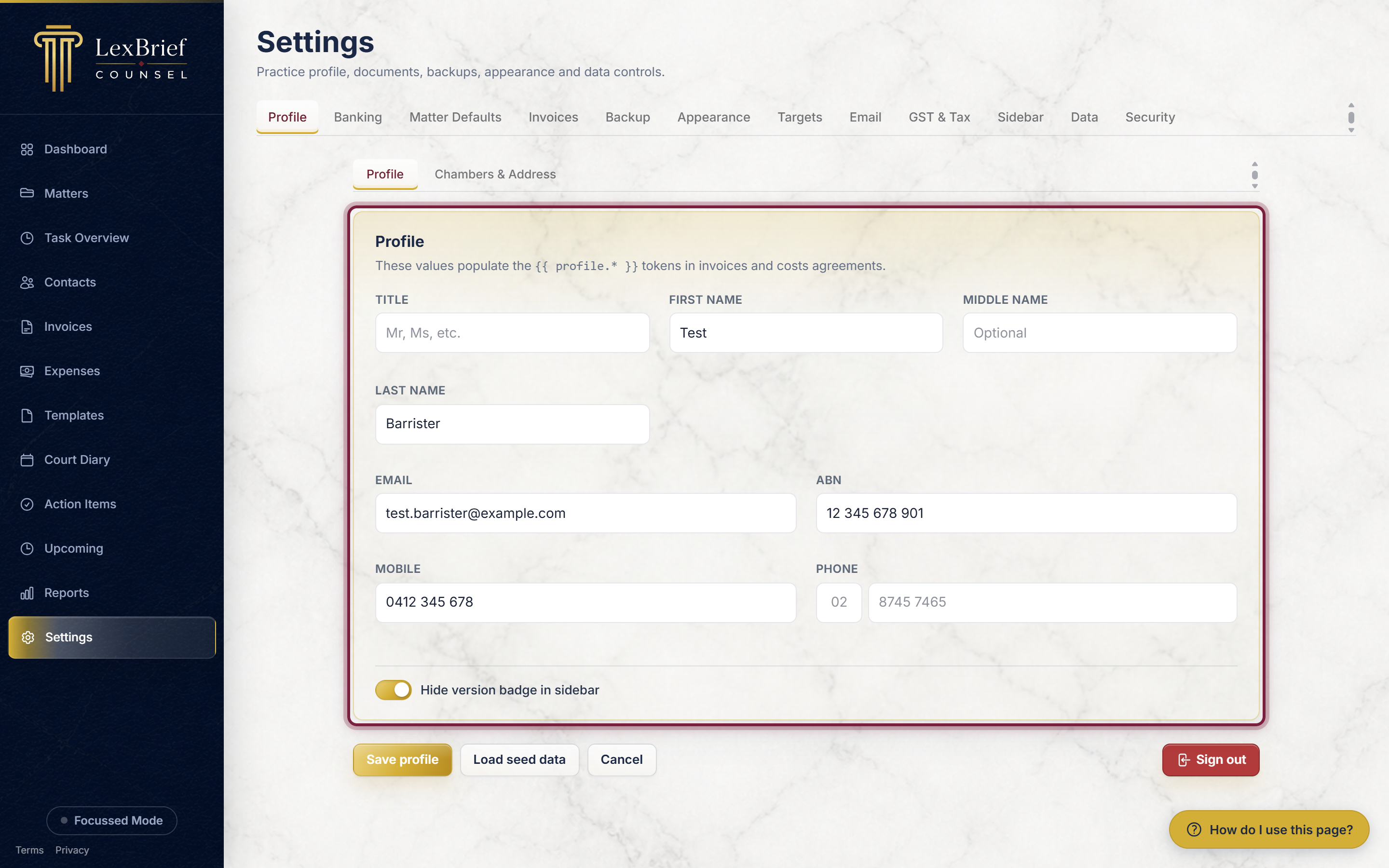This screenshot has height=868, width=1389.
Task: Click the Sign out button text
Action: click(1221, 759)
